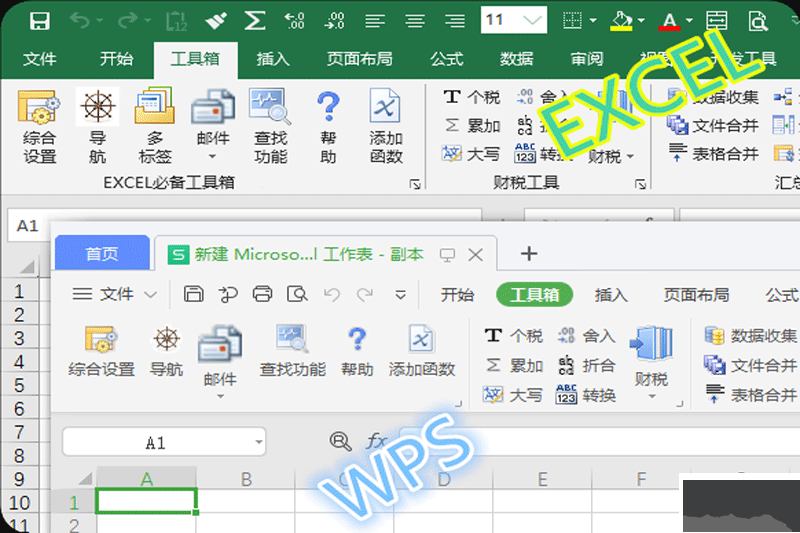The image size is (800, 533).
Task: Click the AutoSum sigma icon in Excel toolbar
Action: (x=255, y=21)
